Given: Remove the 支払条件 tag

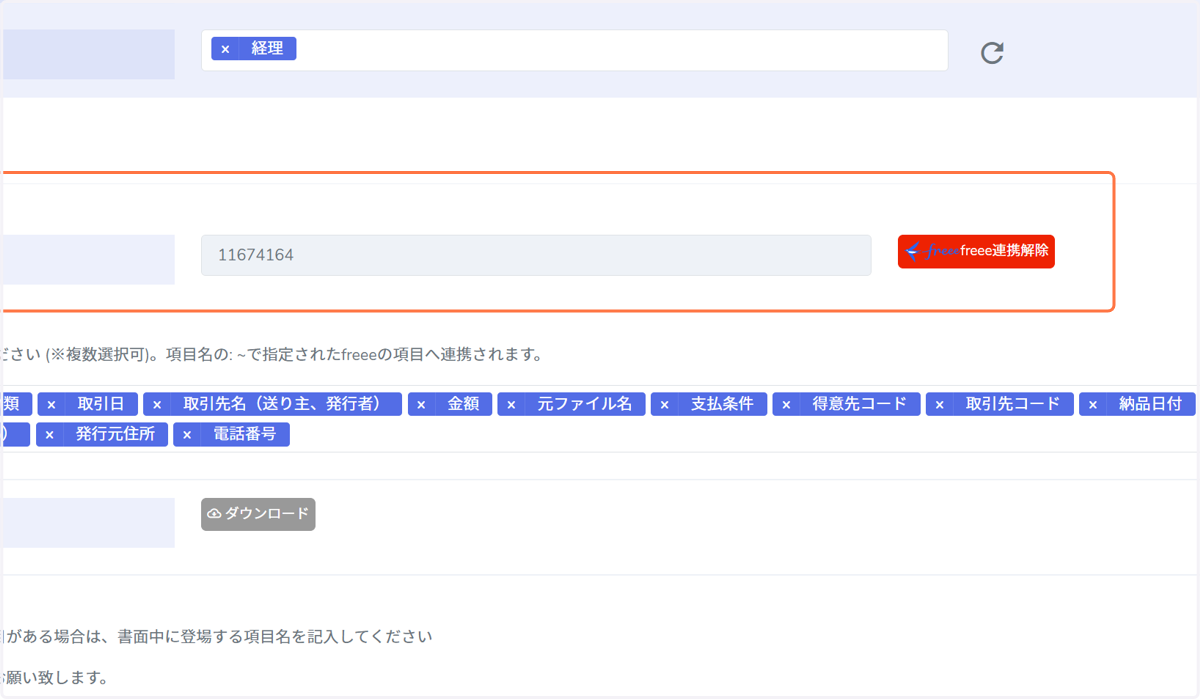Looking at the screenshot, I should click(664, 405).
